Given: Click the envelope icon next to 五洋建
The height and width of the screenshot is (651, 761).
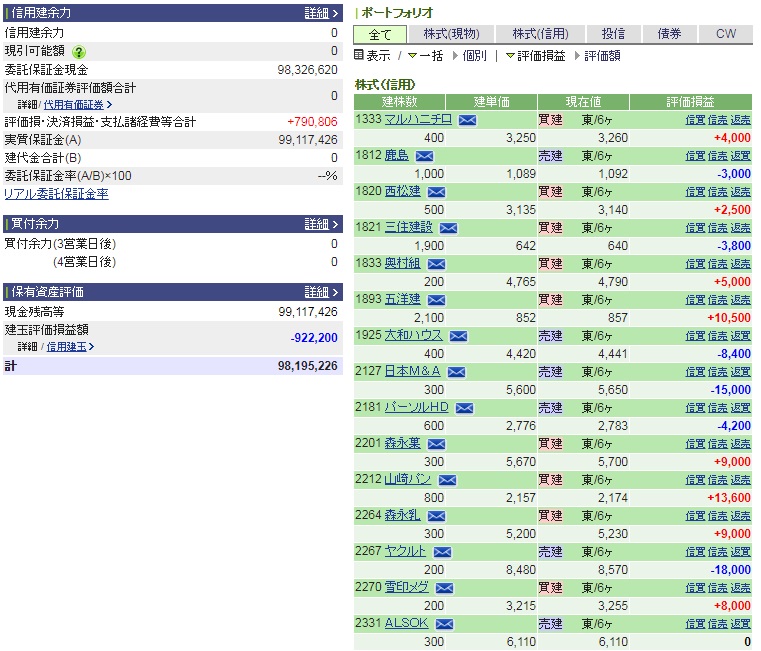Looking at the screenshot, I should tap(436, 300).
